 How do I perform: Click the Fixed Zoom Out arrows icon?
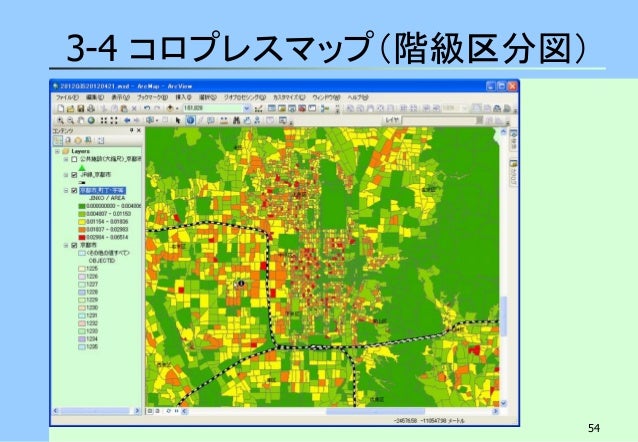pos(114,120)
